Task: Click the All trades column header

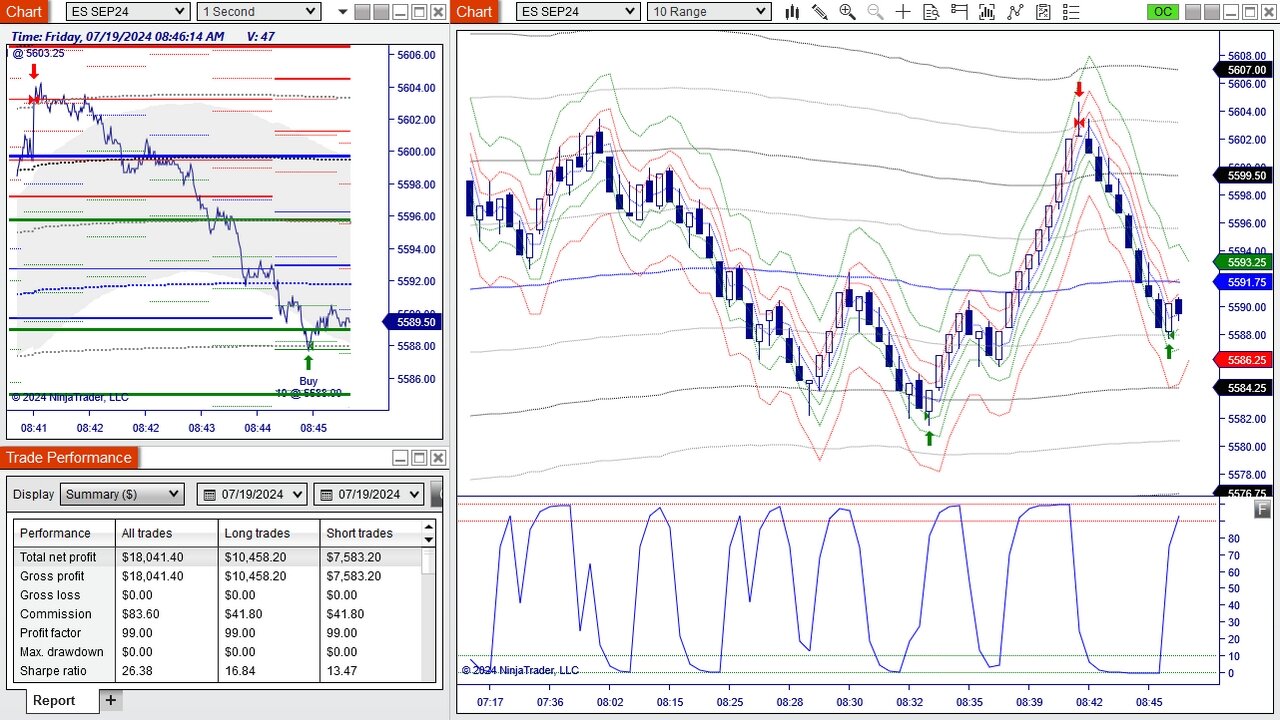Action: tap(166, 533)
